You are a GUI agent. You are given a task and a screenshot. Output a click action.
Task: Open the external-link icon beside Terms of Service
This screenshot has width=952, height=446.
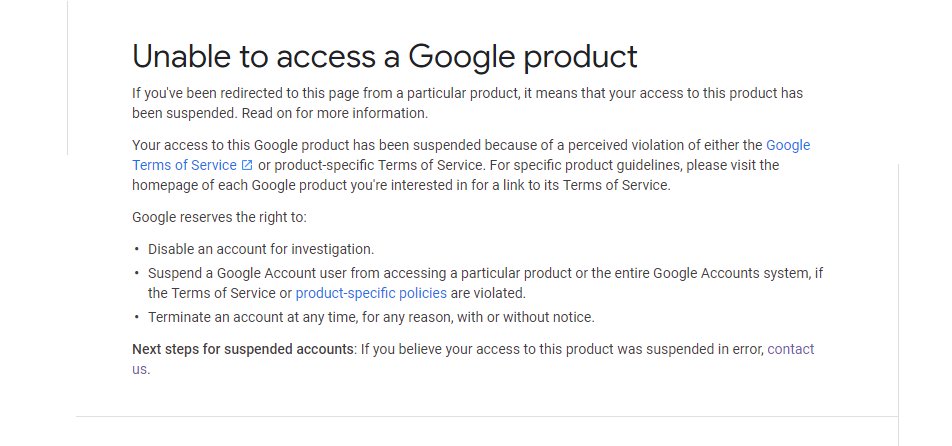coord(247,165)
